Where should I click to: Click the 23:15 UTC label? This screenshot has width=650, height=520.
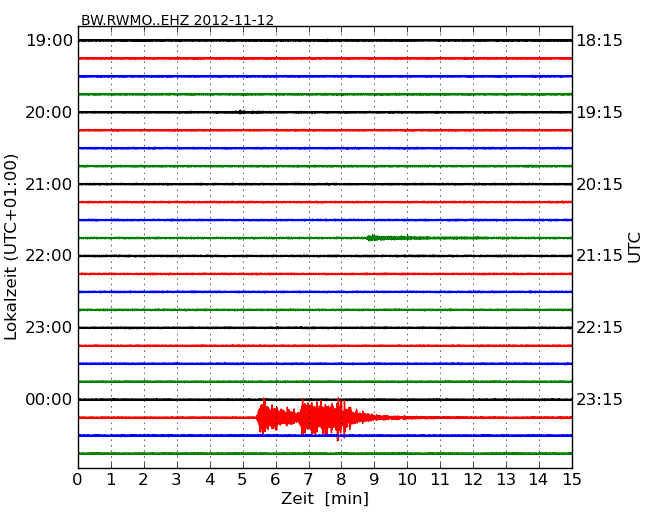pyautogui.click(x=599, y=399)
